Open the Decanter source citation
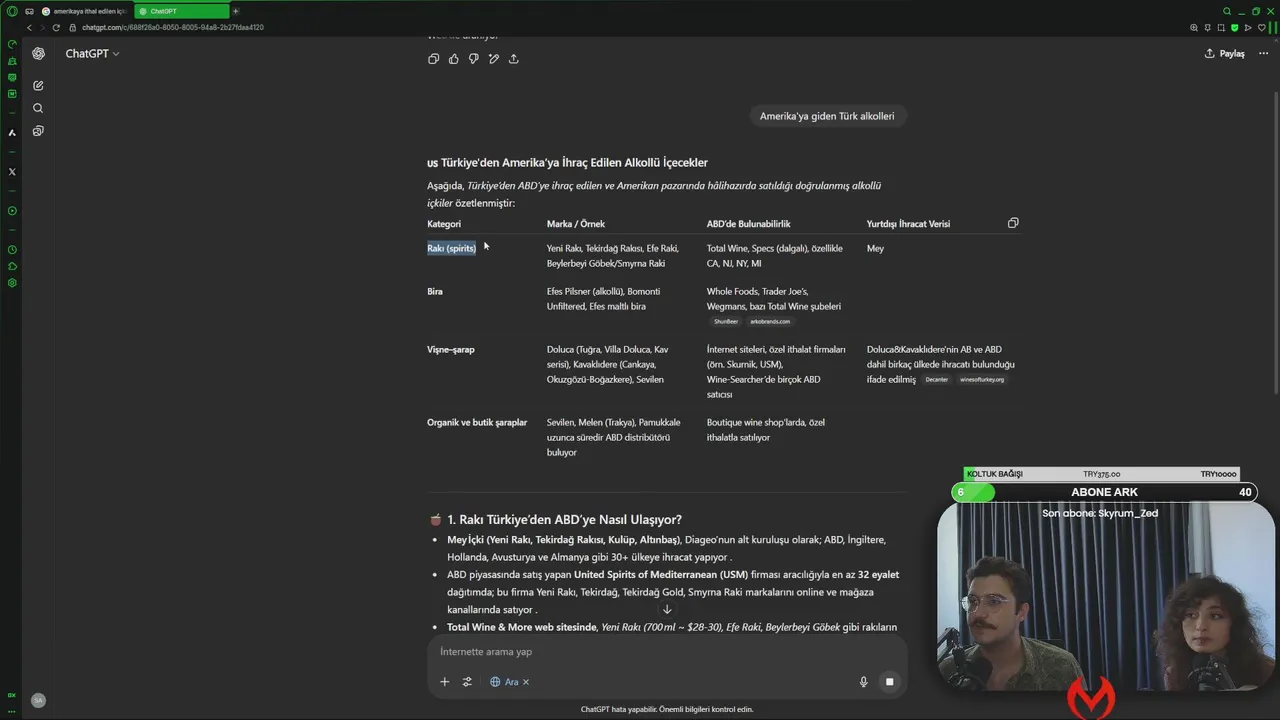This screenshot has height=720, width=1280. pyautogui.click(x=936, y=380)
